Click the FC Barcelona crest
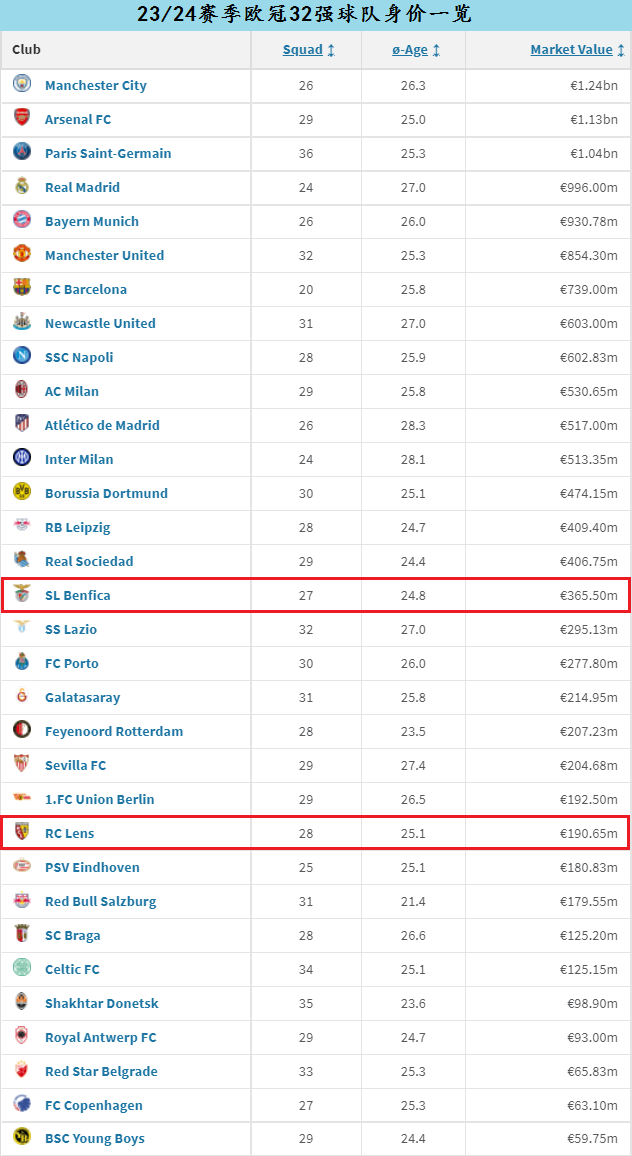 (22, 289)
